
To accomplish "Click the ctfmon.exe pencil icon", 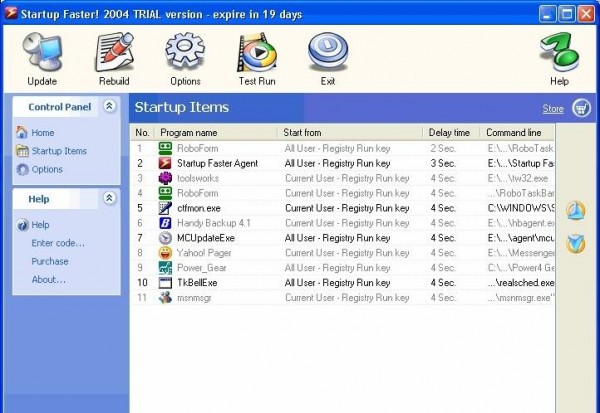I will [165, 208].
